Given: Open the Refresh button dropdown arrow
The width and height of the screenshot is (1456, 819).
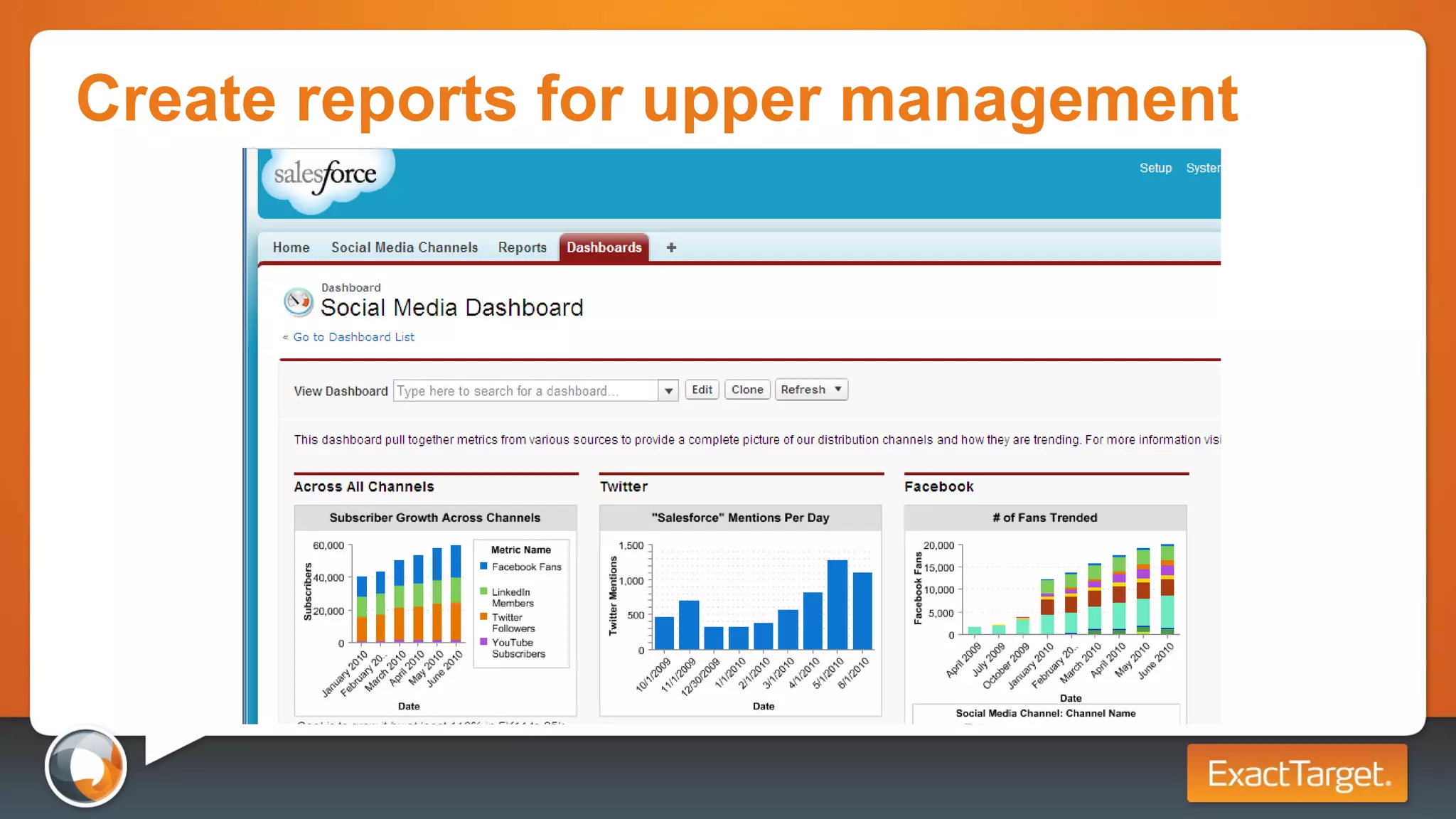Looking at the screenshot, I should click(838, 390).
